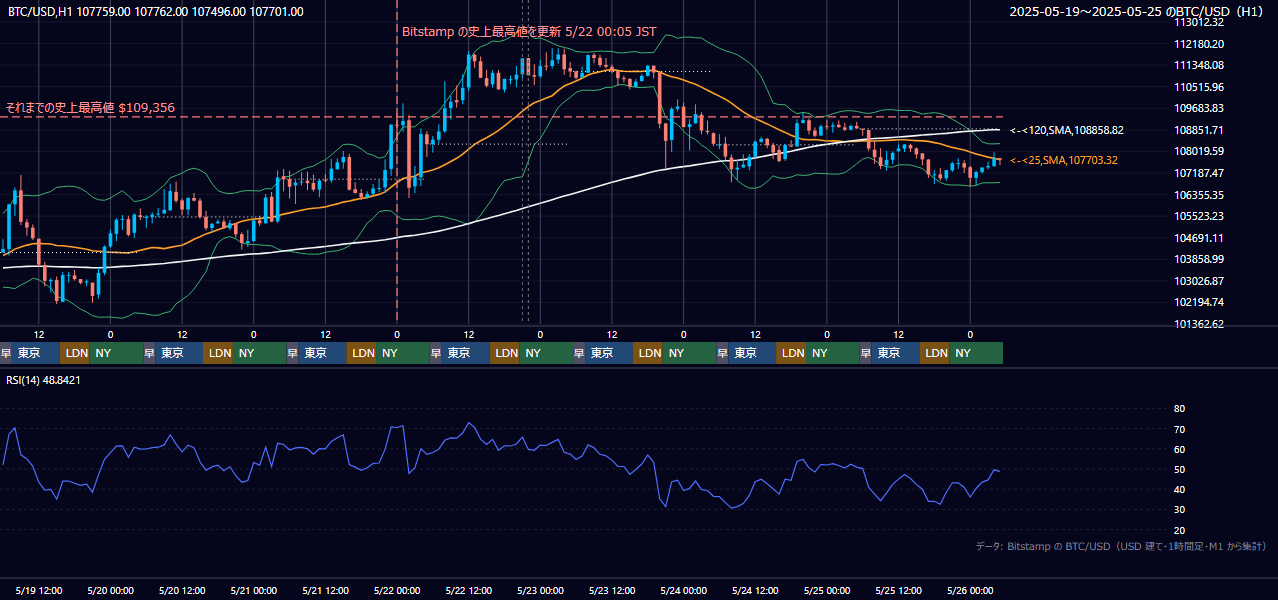This screenshot has height=600, width=1278.
Task: Click the 5/19 12:00 time axis label
Action: click(x=39, y=591)
